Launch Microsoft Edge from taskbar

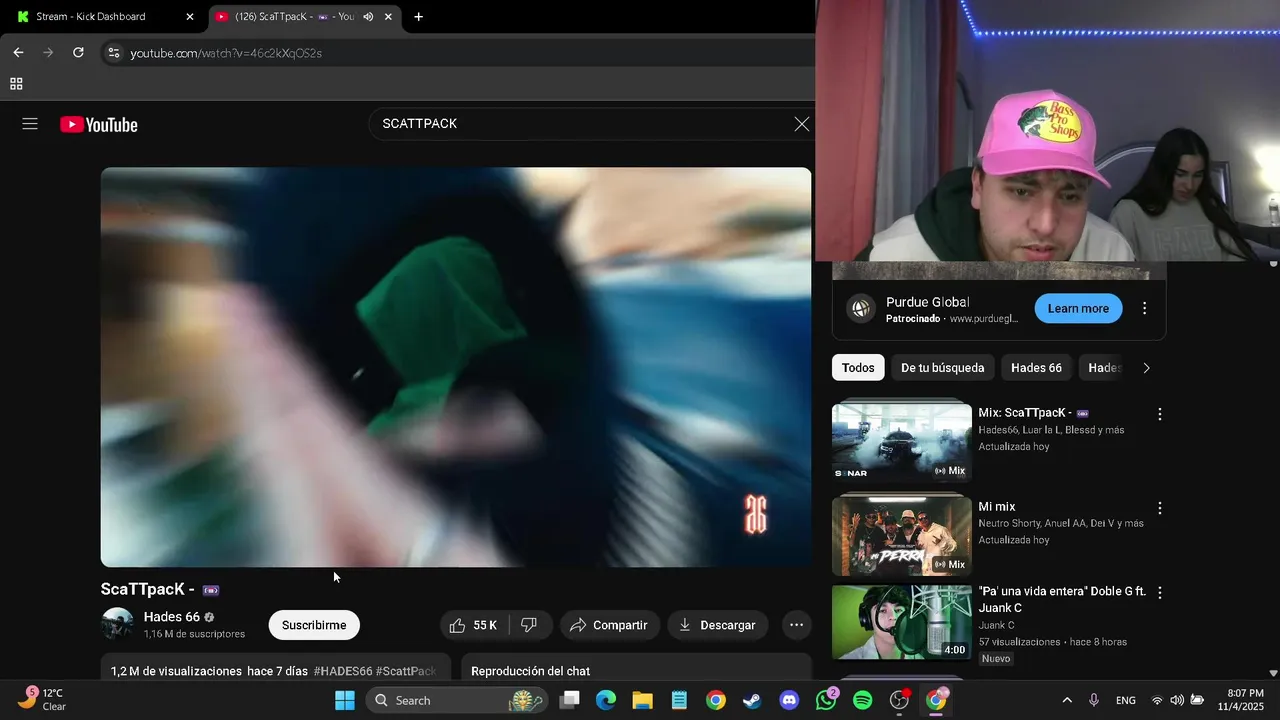[x=606, y=700]
